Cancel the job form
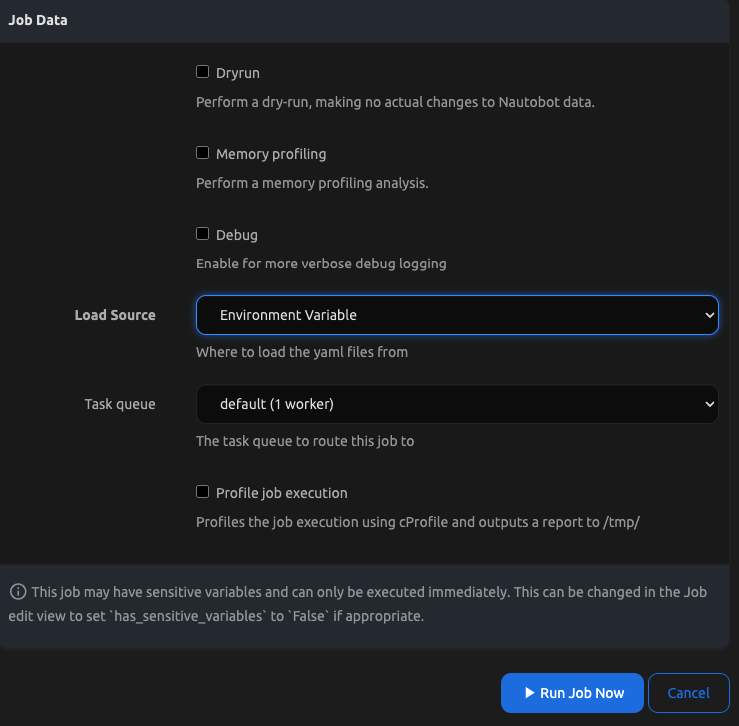Viewport: 739px width, 726px height. tap(688, 693)
